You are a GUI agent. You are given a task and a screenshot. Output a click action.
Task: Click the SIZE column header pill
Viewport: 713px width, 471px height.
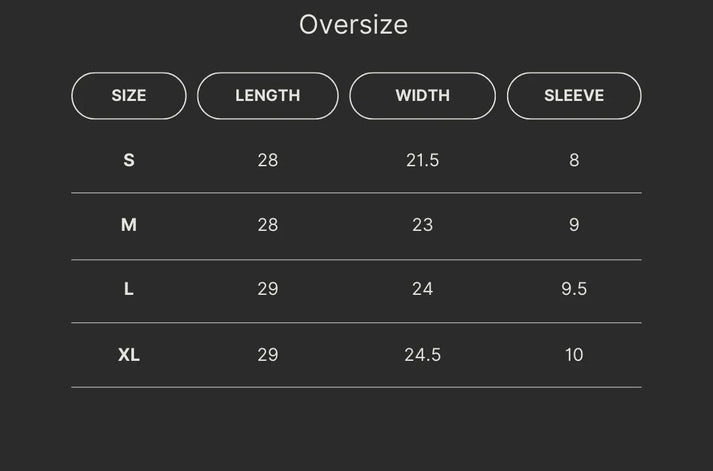pos(129,96)
